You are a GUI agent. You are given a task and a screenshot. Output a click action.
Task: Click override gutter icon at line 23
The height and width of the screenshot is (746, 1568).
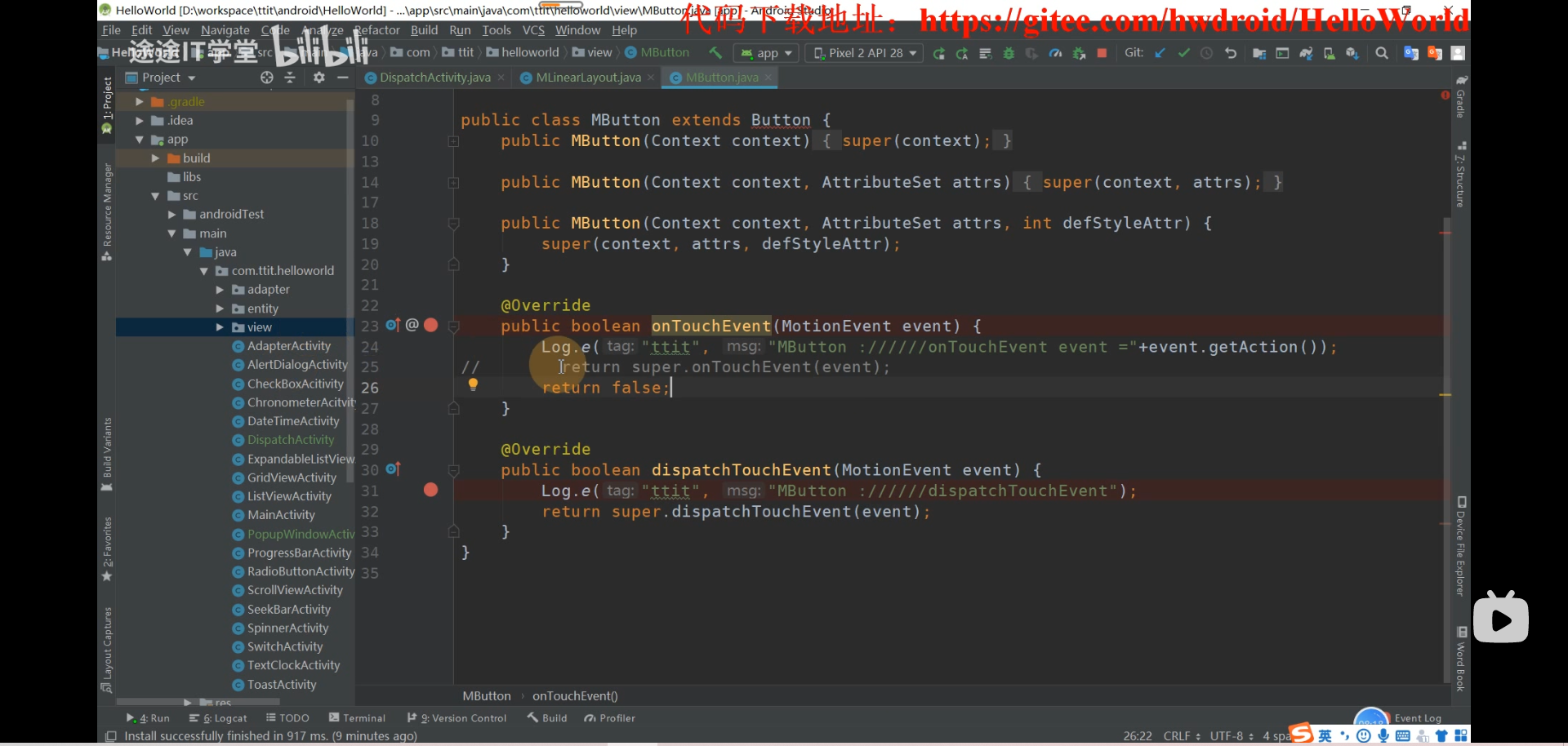(x=393, y=326)
